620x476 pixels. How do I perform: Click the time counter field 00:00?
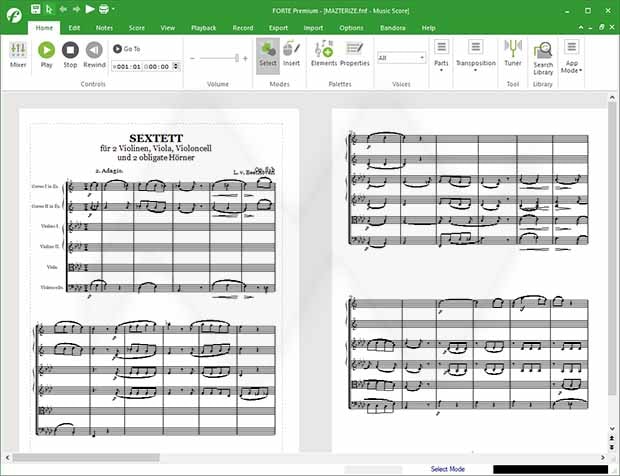(158, 67)
